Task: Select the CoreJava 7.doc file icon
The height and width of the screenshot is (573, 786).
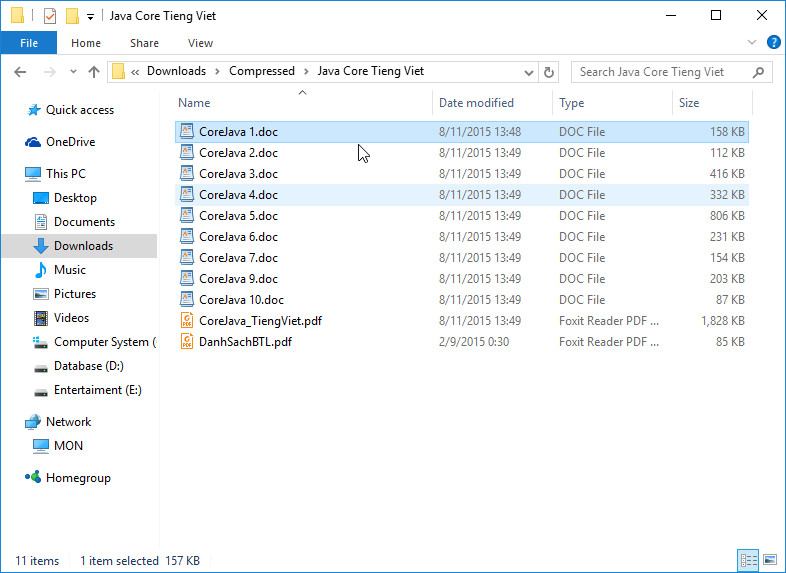Action: click(187, 258)
